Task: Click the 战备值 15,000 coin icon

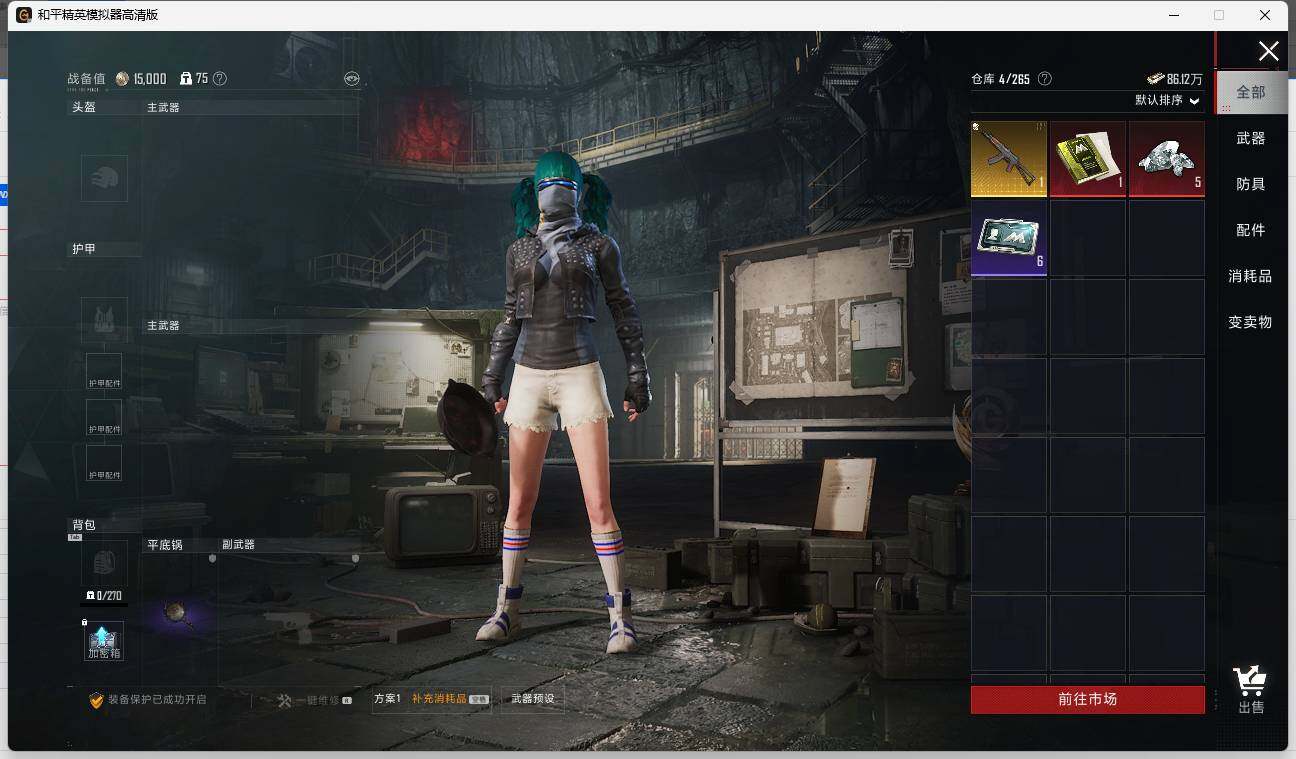Action: click(x=122, y=79)
